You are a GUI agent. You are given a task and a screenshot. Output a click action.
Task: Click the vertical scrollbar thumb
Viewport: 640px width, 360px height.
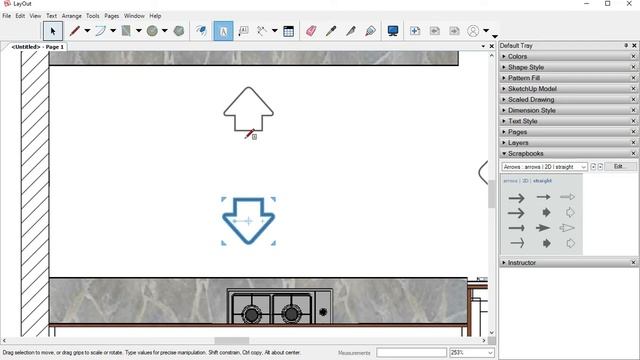492,194
